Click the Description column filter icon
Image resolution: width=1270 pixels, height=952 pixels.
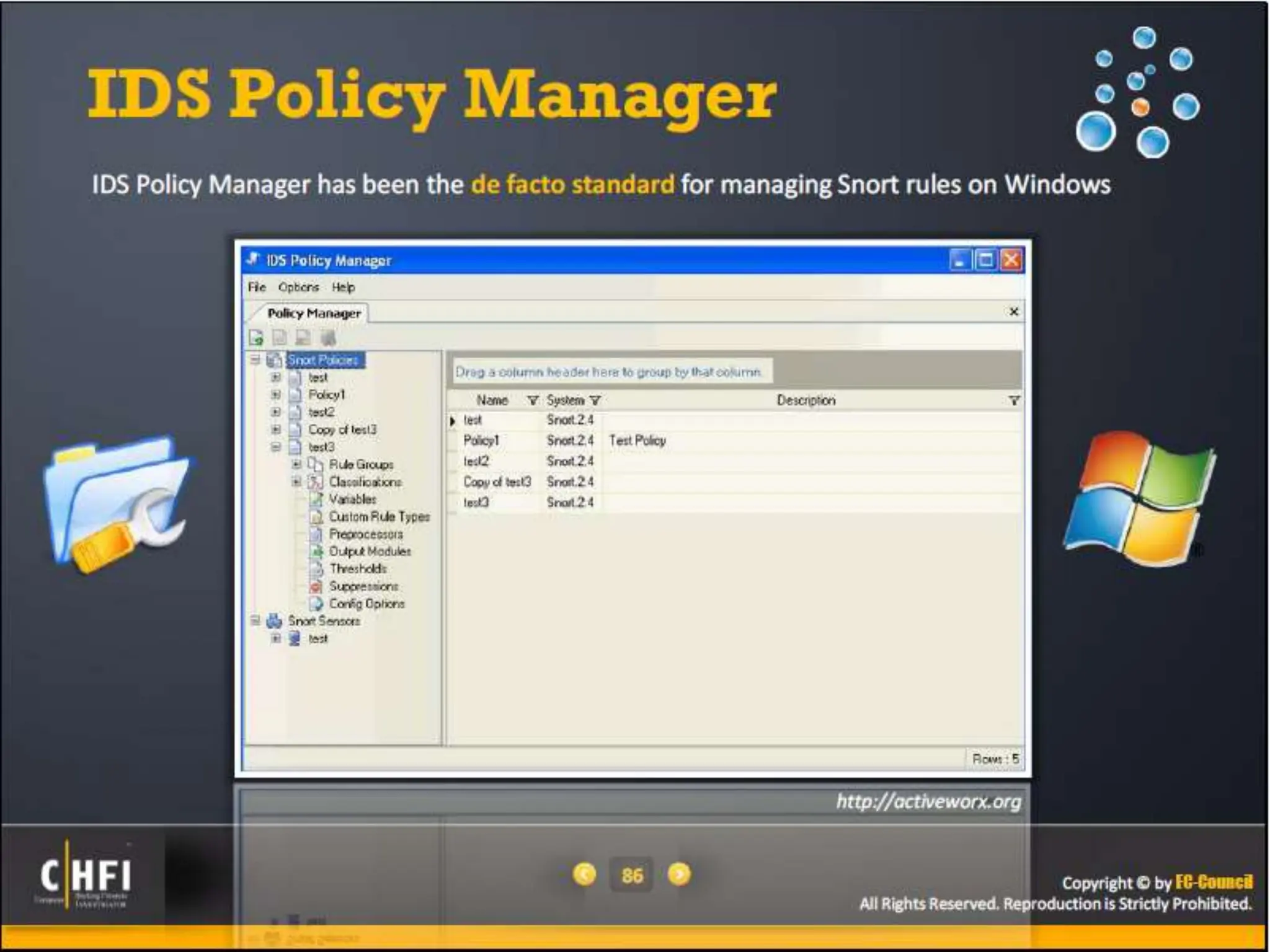[x=1014, y=401]
